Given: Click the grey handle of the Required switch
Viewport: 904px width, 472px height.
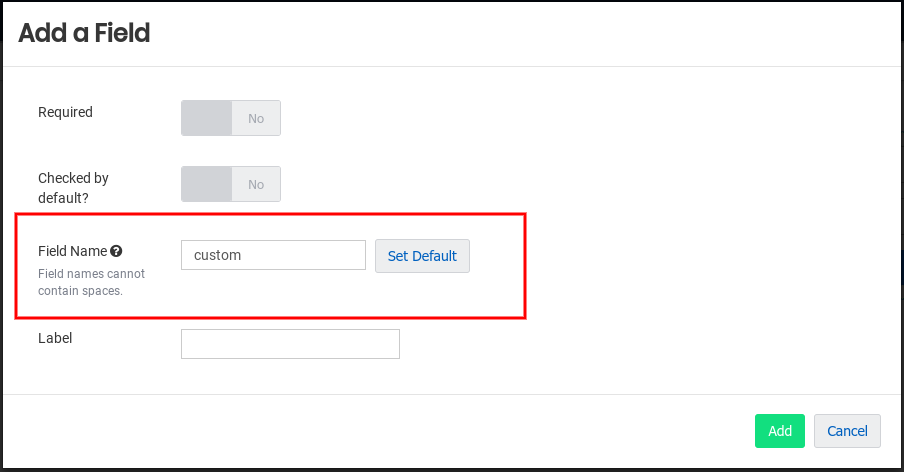Looking at the screenshot, I should tap(207, 118).
